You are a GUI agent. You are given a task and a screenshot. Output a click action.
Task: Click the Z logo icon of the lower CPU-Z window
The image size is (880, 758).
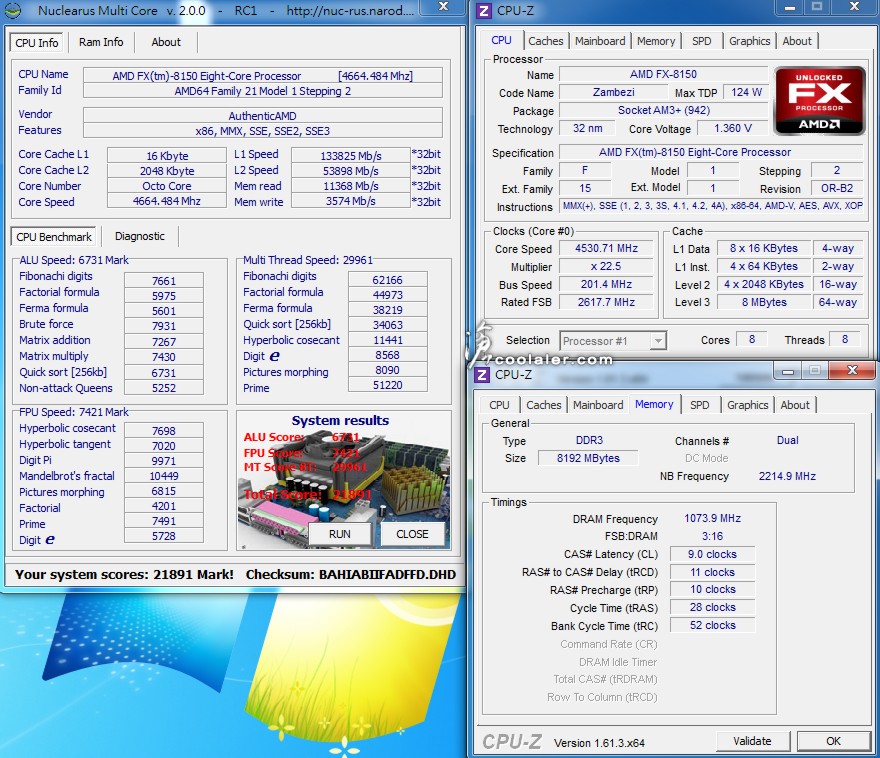pyautogui.click(x=482, y=374)
